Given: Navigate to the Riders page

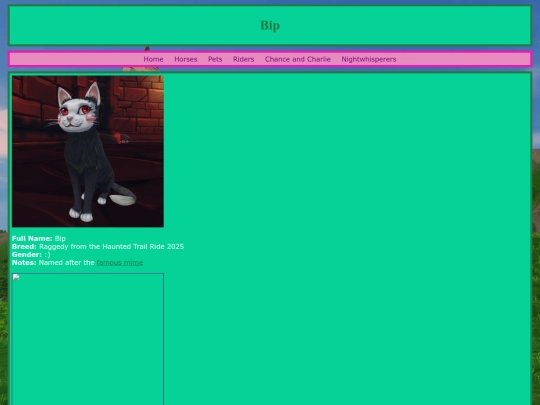Looking at the screenshot, I should pyautogui.click(x=243, y=59).
